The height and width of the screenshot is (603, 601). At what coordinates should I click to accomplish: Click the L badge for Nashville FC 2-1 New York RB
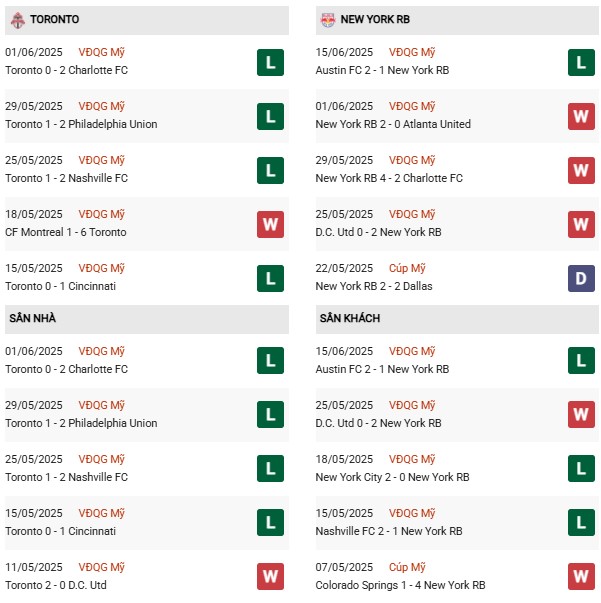click(581, 522)
